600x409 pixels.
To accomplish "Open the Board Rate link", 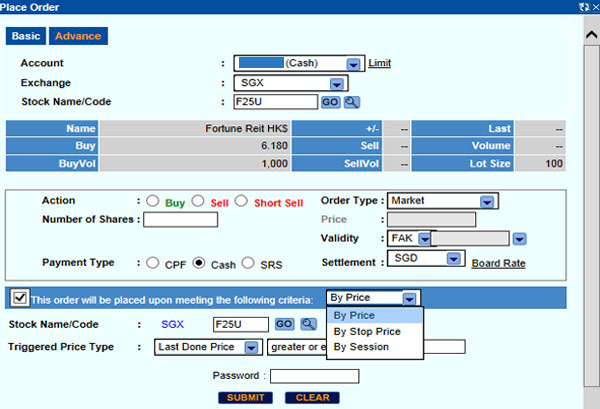I will click(498, 263).
